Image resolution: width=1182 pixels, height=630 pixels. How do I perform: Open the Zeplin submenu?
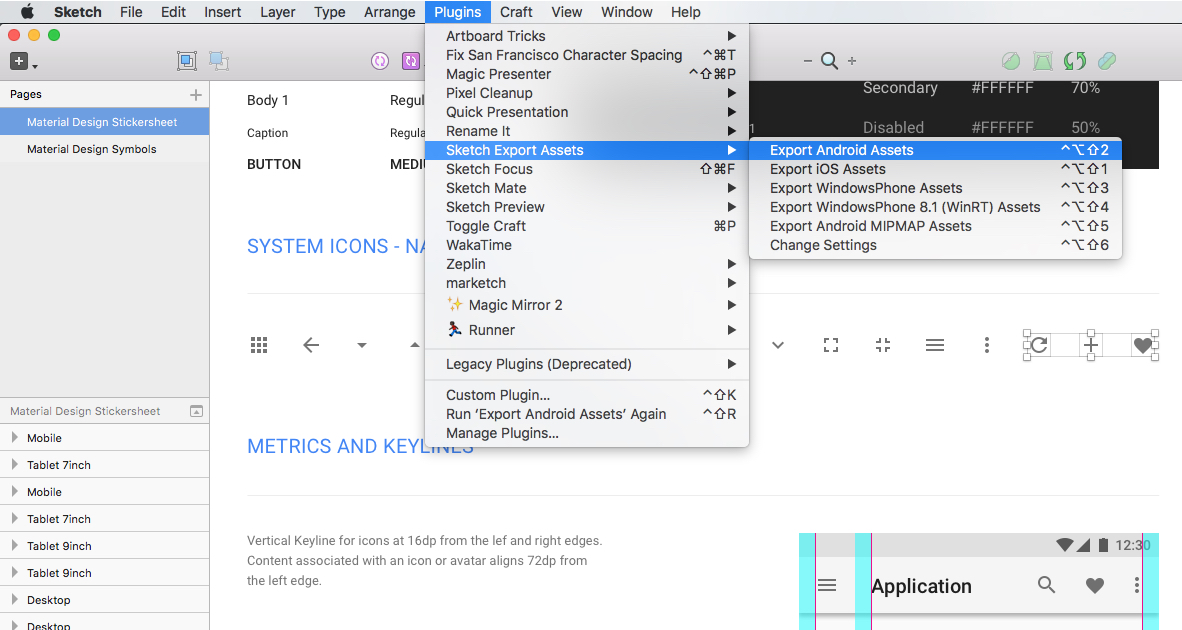587,265
